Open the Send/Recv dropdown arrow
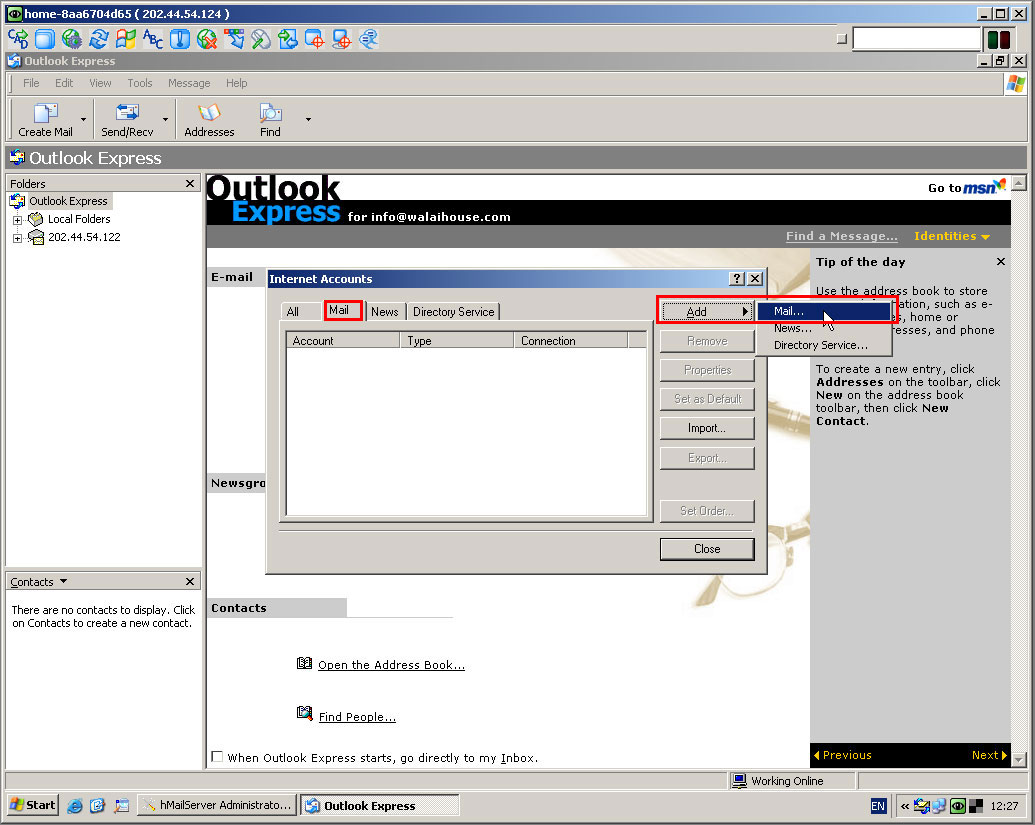 pos(165,119)
